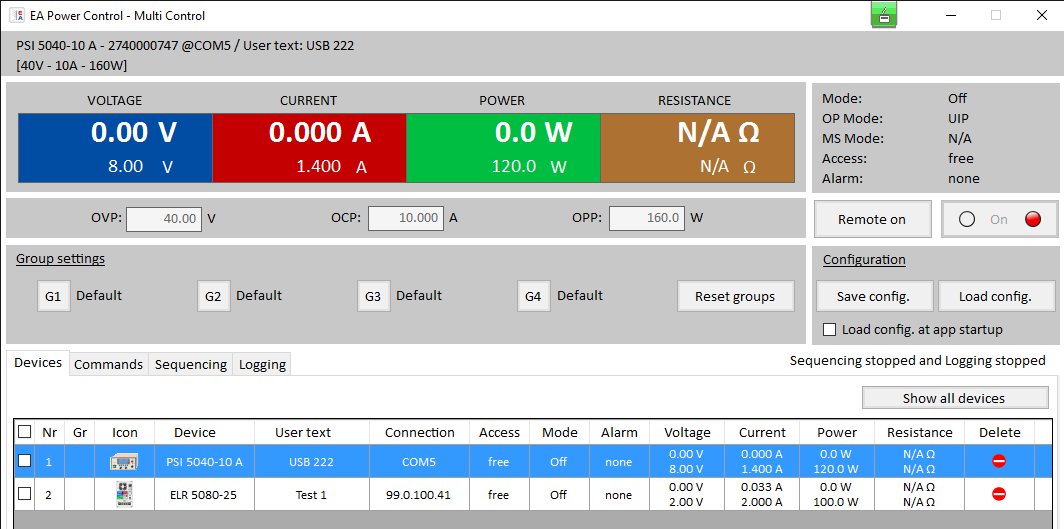Viewport: 1064px width, 529px height.
Task: Click the 99.0.100.41 connection cell
Action: pyautogui.click(x=419, y=495)
